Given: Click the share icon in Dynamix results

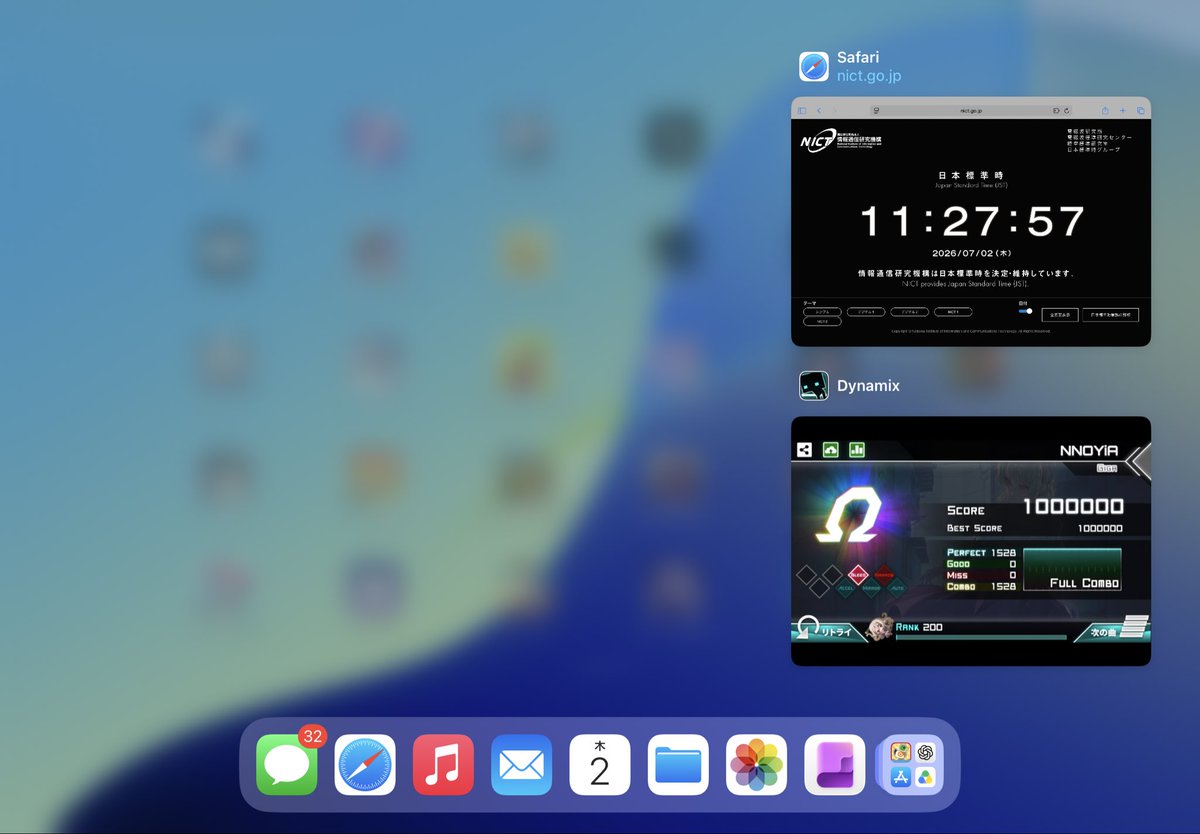Looking at the screenshot, I should [804, 450].
